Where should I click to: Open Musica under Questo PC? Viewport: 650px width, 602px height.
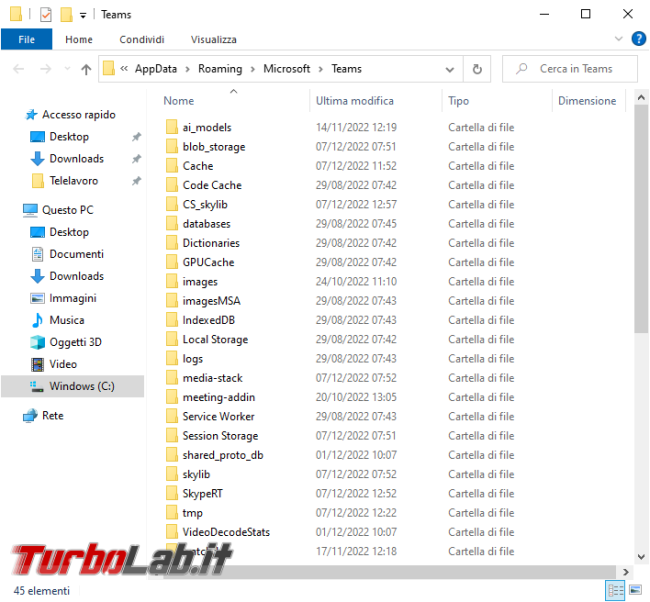(67, 320)
